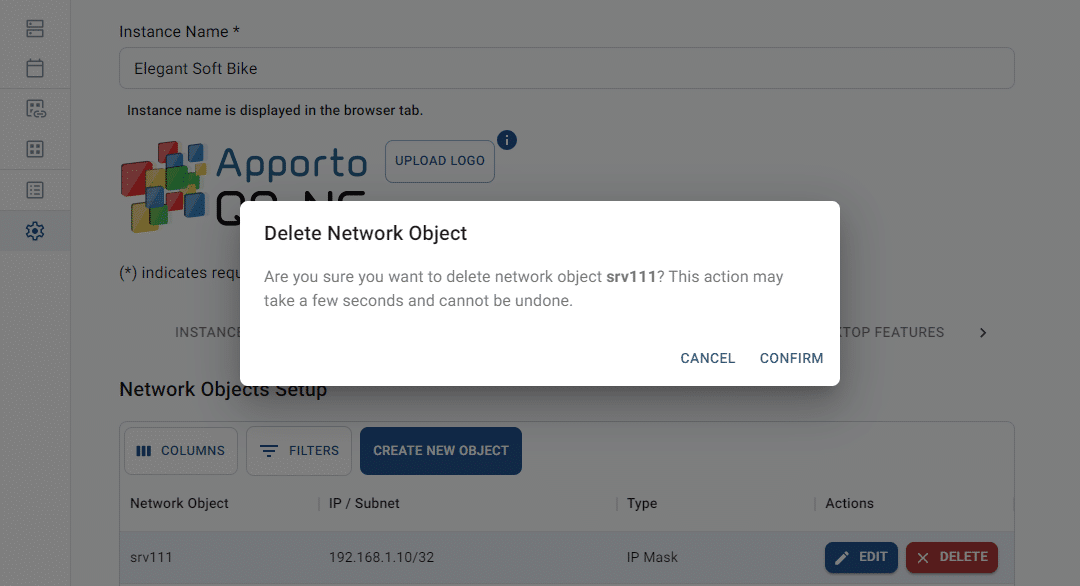Select the calendar icon in the sidebar
Screen dimensions: 1080x586
click(x=34, y=68)
